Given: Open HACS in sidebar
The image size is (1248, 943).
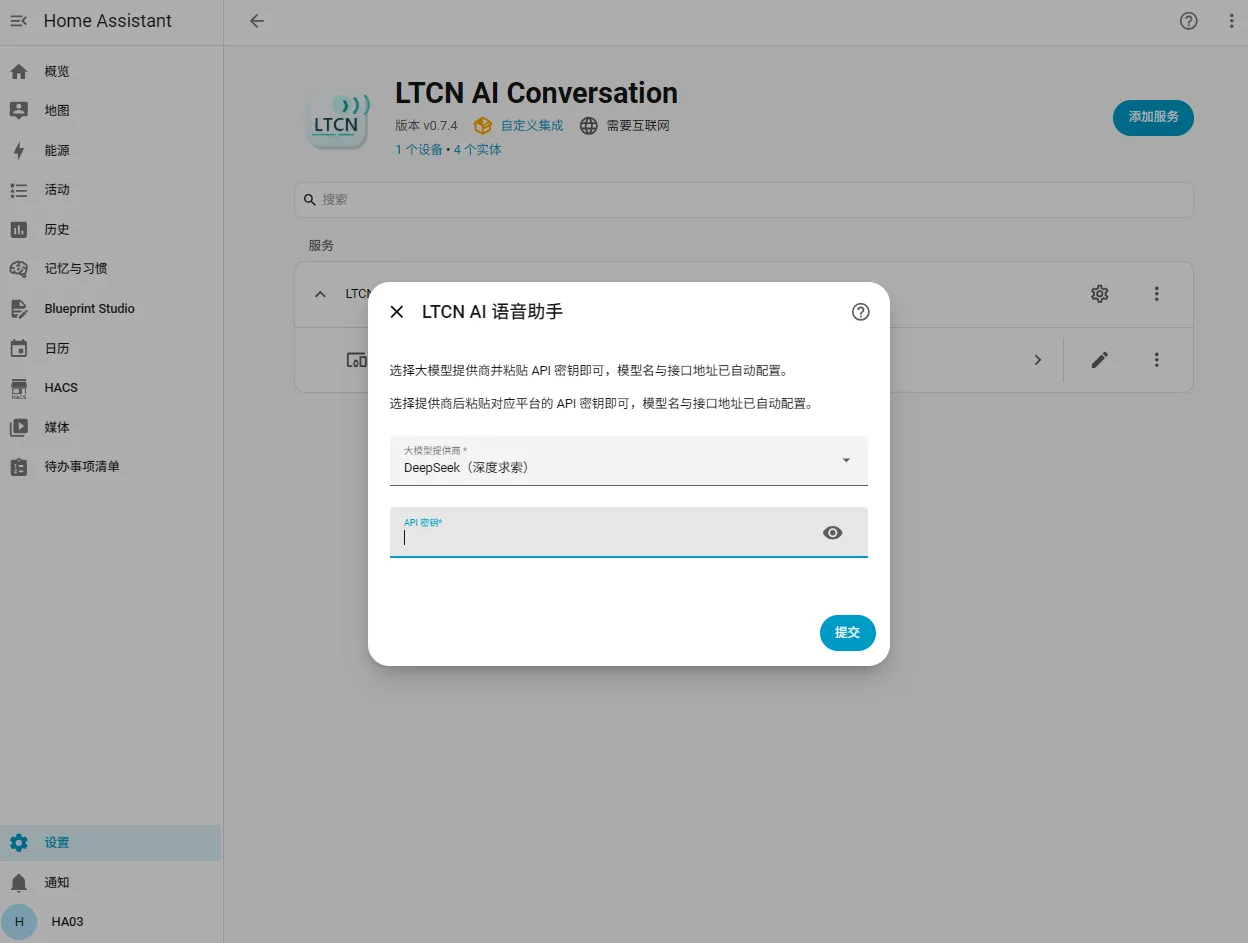Looking at the screenshot, I should pyautogui.click(x=111, y=388).
